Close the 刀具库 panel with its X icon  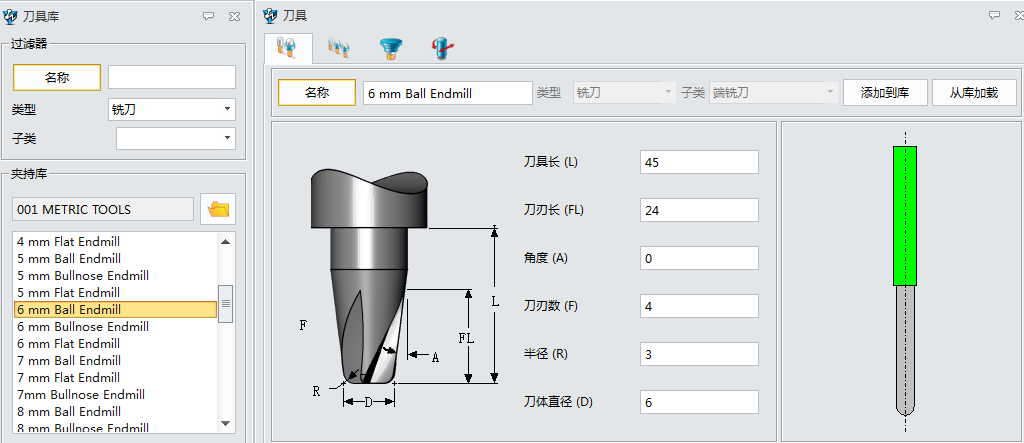[233, 16]
